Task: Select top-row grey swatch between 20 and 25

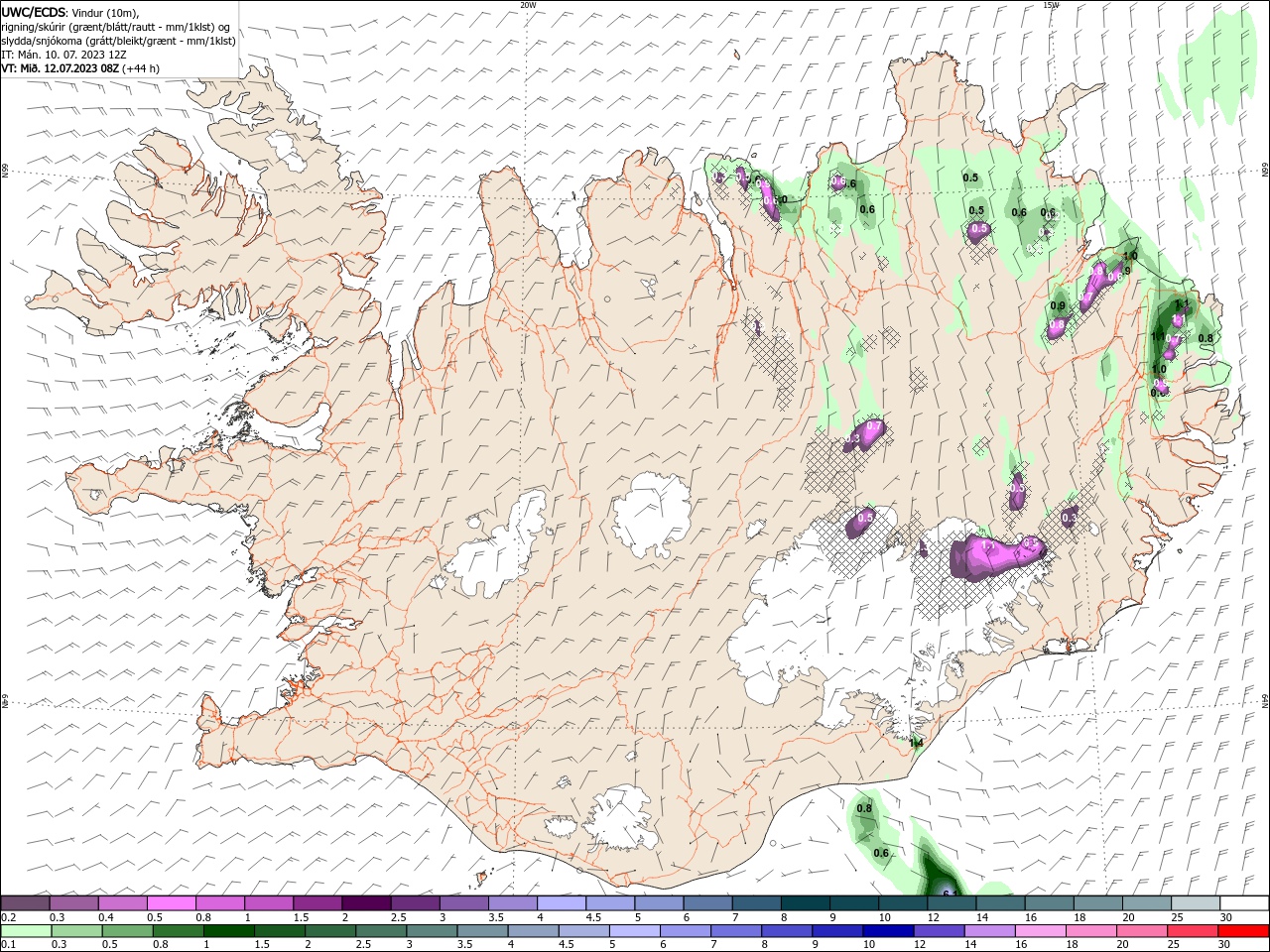Action: tap(1146, 902)
